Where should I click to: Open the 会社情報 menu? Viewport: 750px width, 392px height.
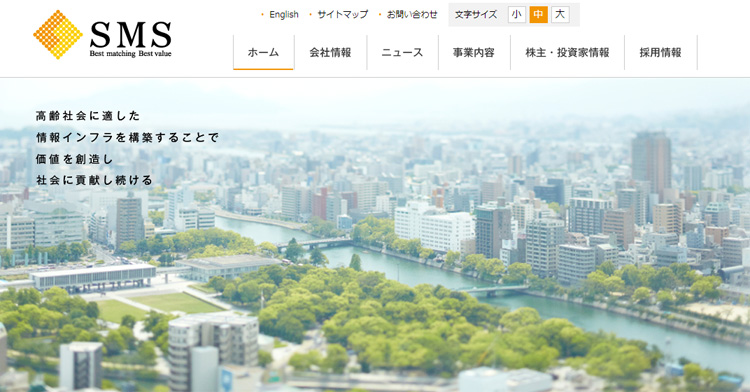(330, 53)
